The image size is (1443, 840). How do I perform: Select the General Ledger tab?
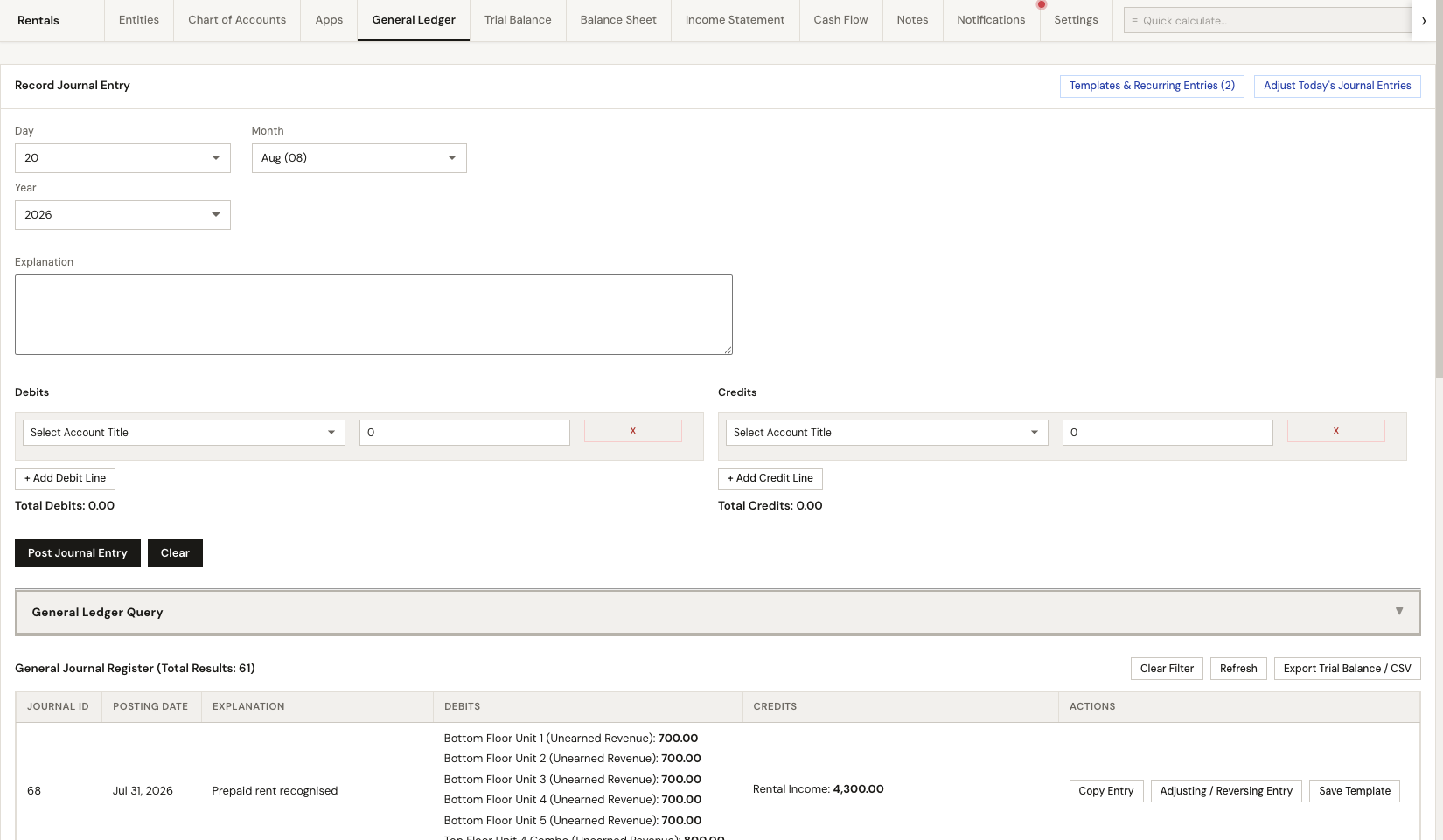[x=414, y=20]
